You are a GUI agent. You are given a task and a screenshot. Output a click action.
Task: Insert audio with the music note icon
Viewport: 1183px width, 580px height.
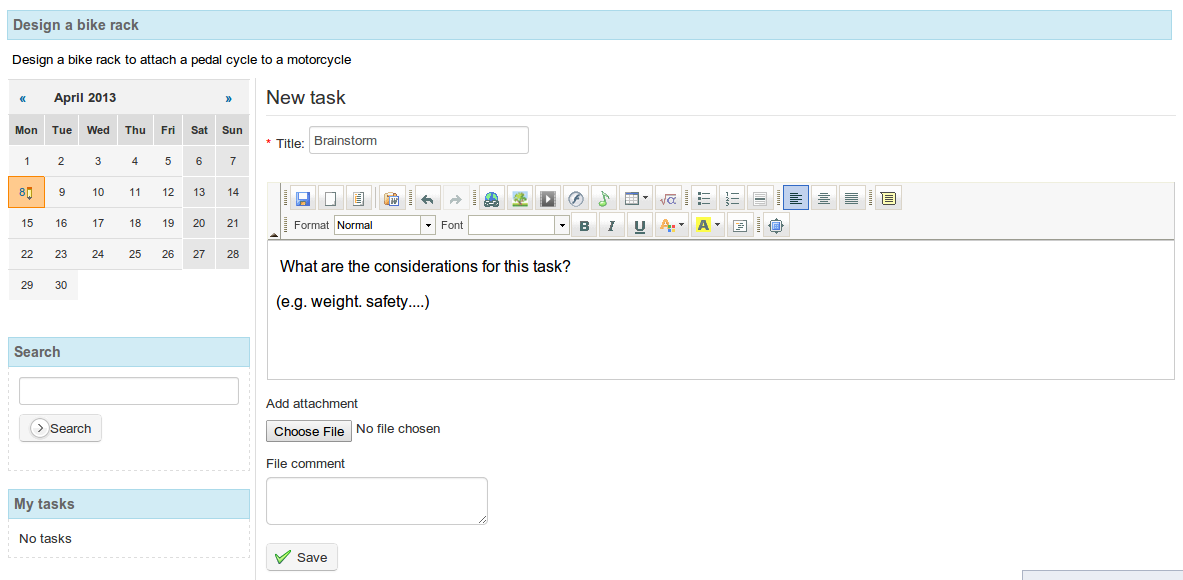pos(603,198)
